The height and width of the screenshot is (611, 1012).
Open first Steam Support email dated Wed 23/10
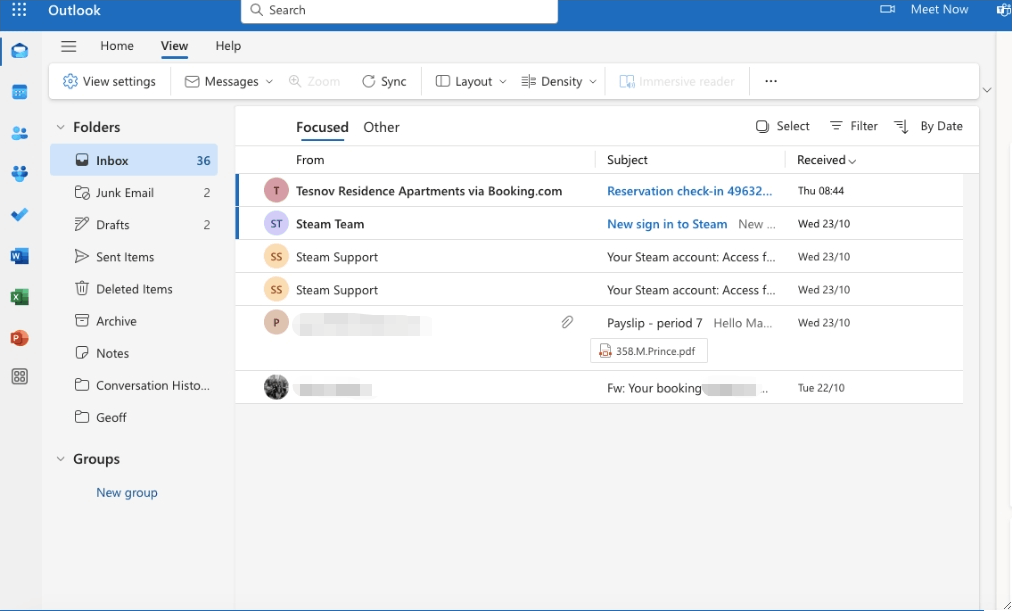[x=599, y=257]
